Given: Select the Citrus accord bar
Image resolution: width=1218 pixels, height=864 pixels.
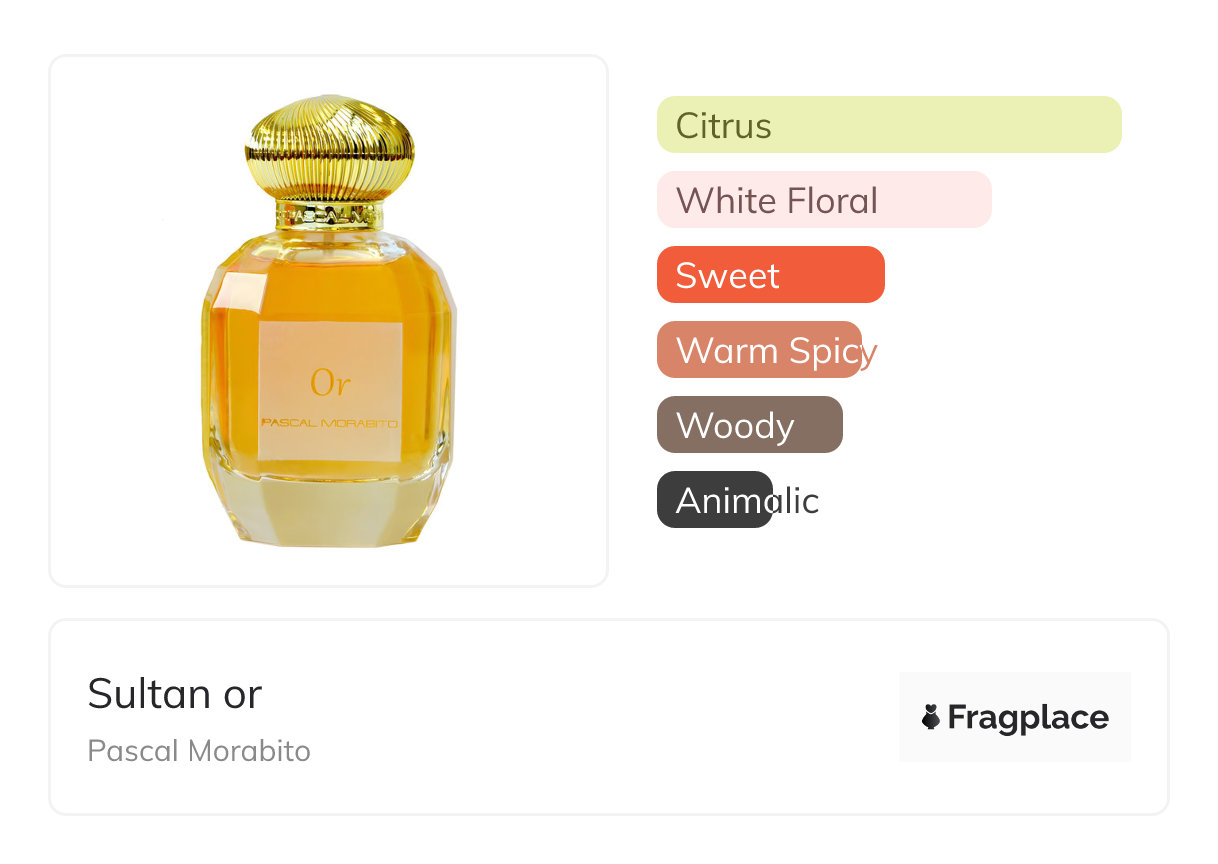Looking at the screenshot, I should [x=888, y=125].
